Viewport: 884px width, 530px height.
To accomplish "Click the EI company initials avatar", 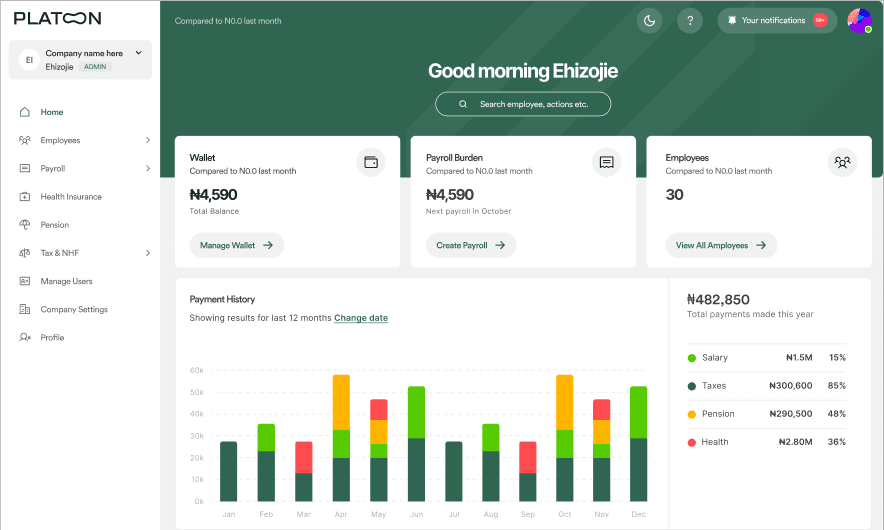I will [29, 60].
